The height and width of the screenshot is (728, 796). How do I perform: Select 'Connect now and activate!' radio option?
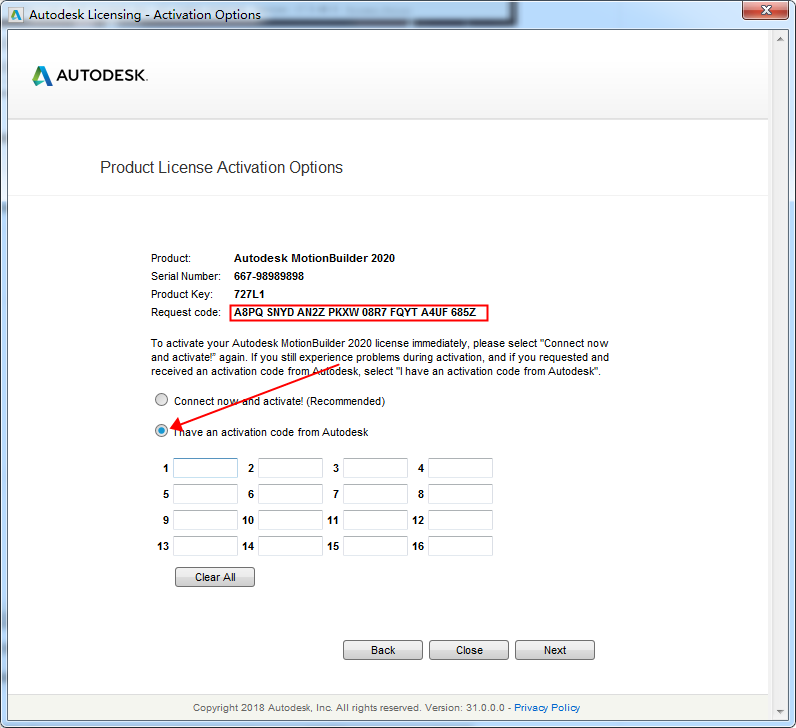tap(161, 400)
